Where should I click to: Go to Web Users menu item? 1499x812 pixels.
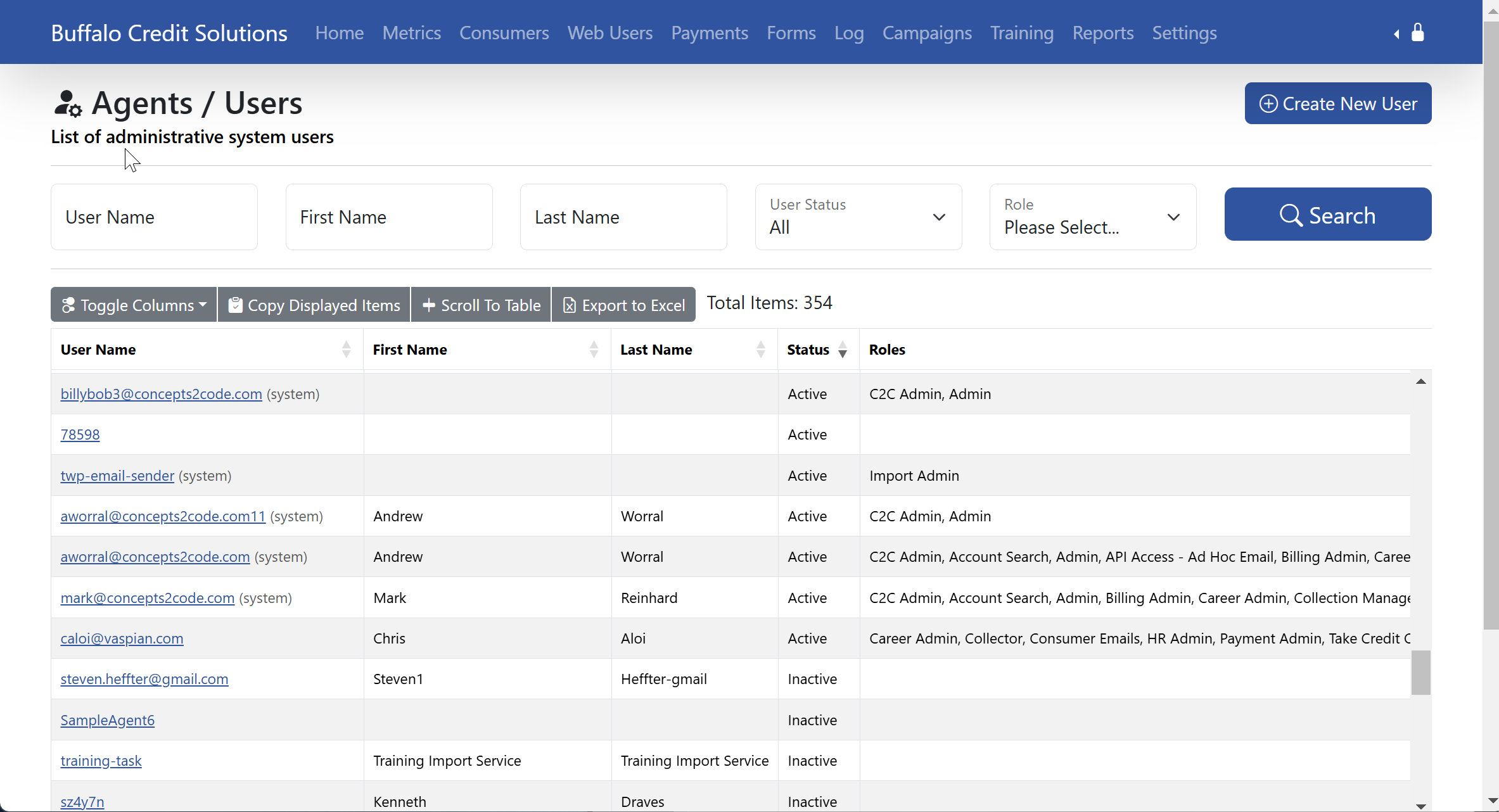[609, 33]
